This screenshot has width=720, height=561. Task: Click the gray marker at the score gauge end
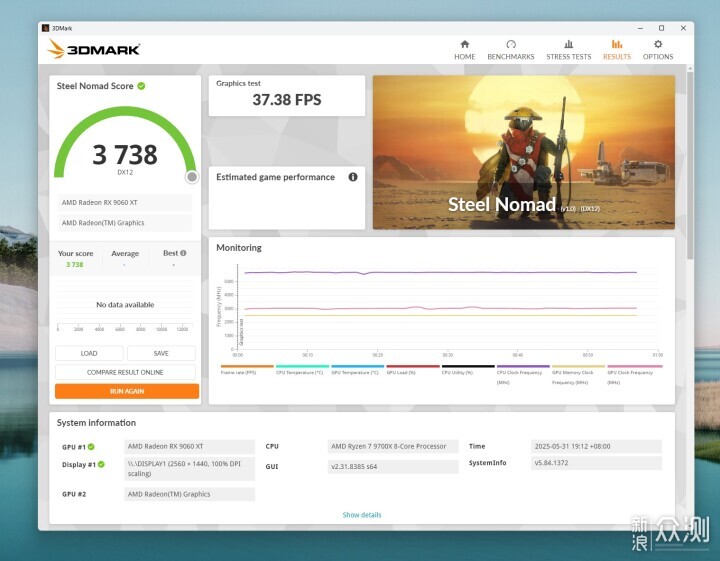[192, 177]
